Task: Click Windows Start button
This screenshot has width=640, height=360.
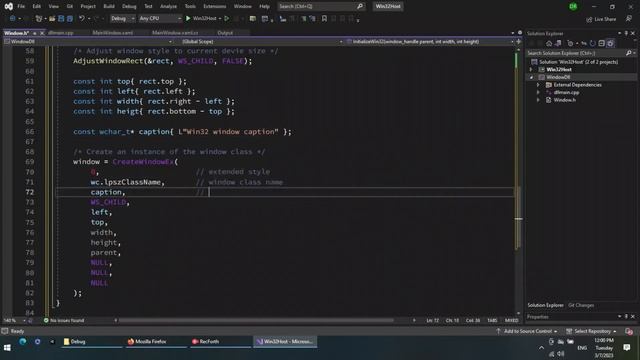Action: point(7,347)
